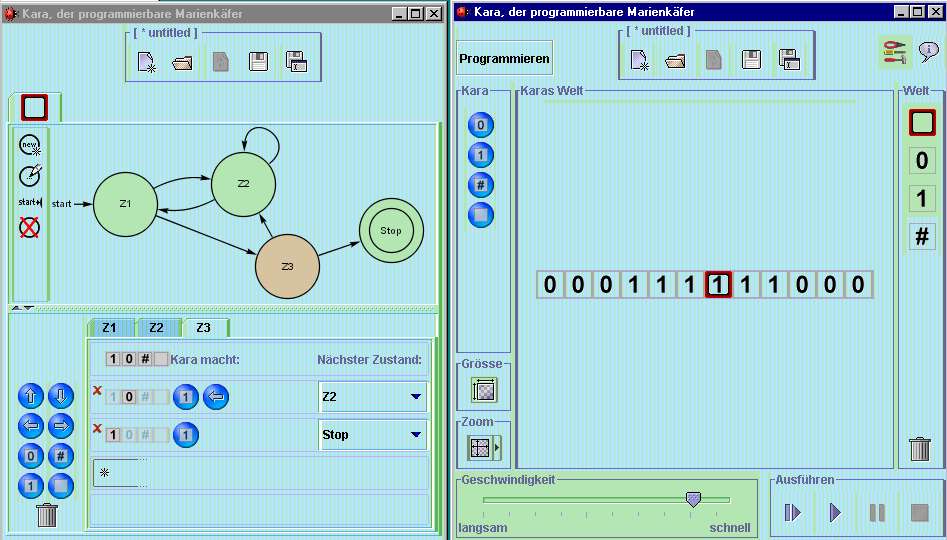
Task: Switch to the Z2 state tab
Action: tap(156, 328)
